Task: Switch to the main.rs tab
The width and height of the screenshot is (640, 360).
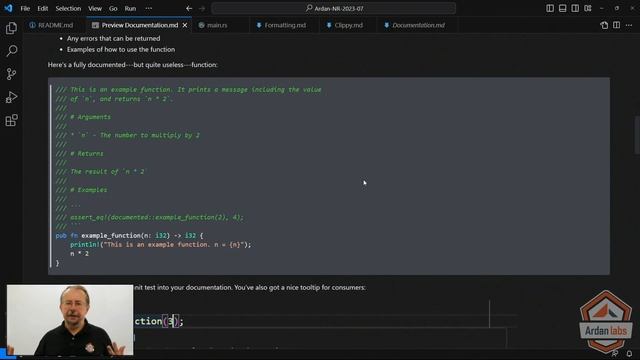Action: click(x=213, y=25)
